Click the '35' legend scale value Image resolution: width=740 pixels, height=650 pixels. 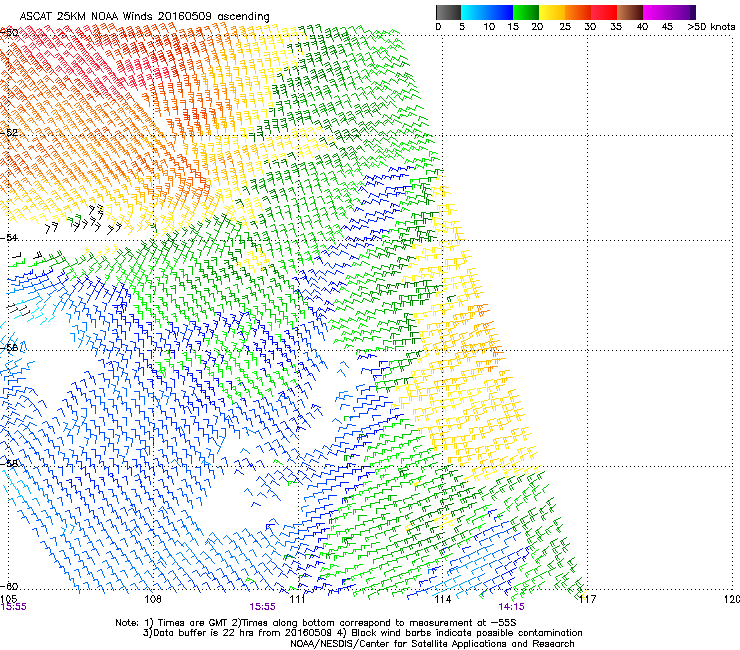pyautogui.click(x=616, y=27)
